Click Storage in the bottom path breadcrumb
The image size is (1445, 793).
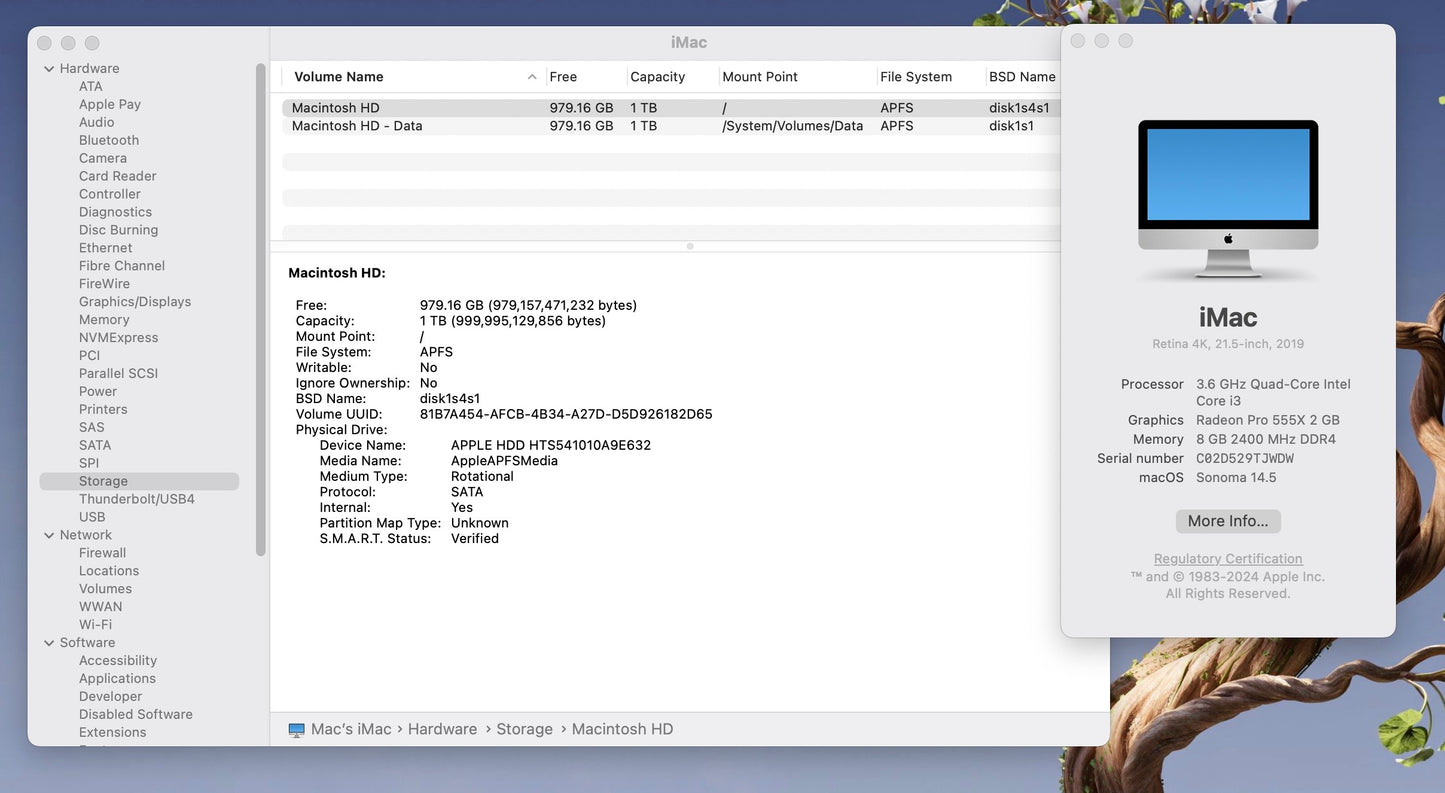click(524, 730)
